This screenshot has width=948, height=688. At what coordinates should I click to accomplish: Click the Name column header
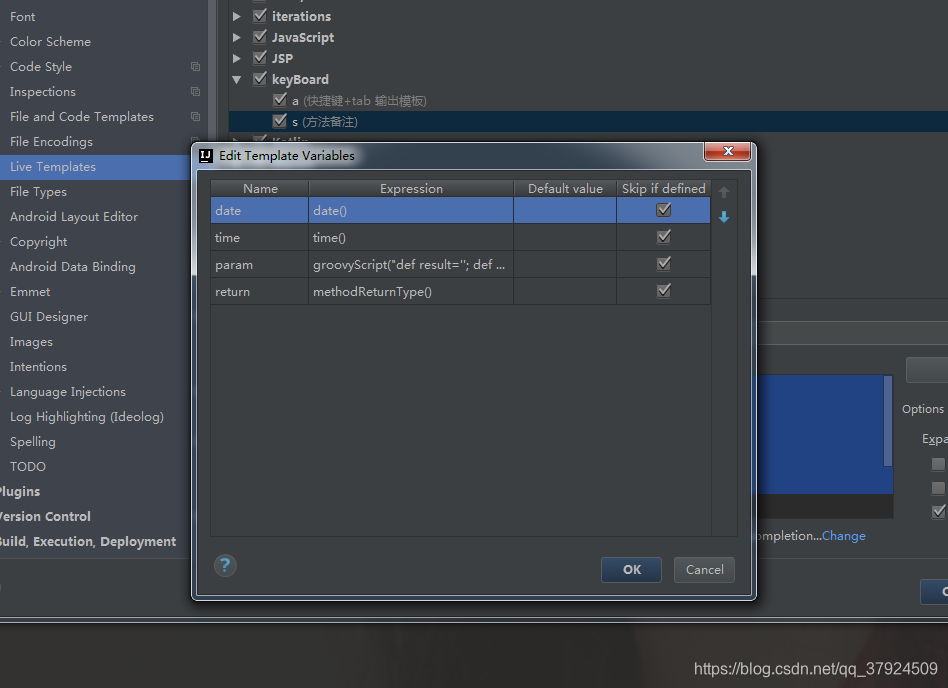tap(260, 189)
